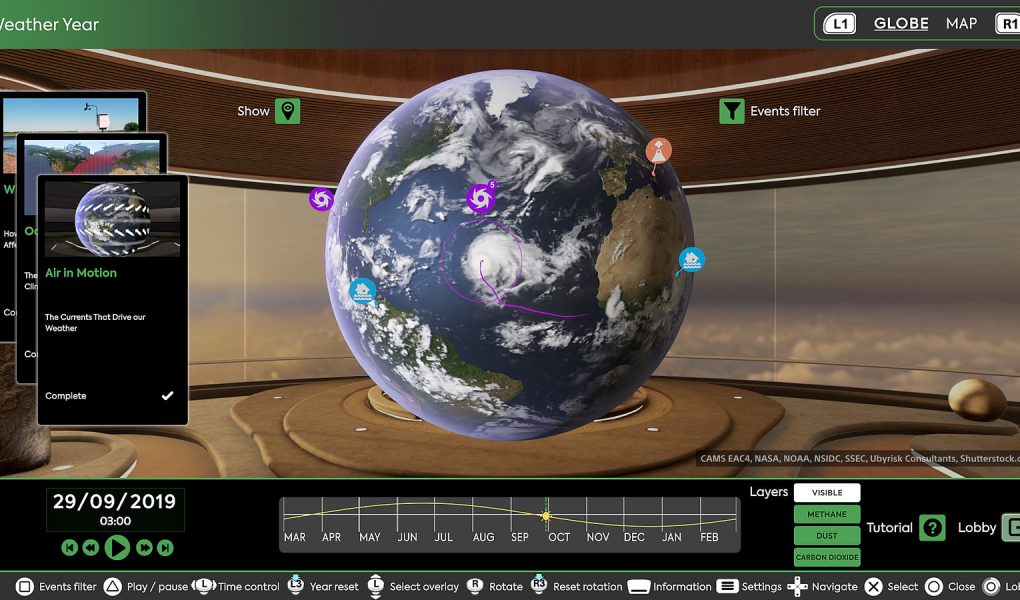Click the d-pad Navigate hint icon
This screenshot has width=1020, height=600.
pyautogui.click(x=798, y=586)
